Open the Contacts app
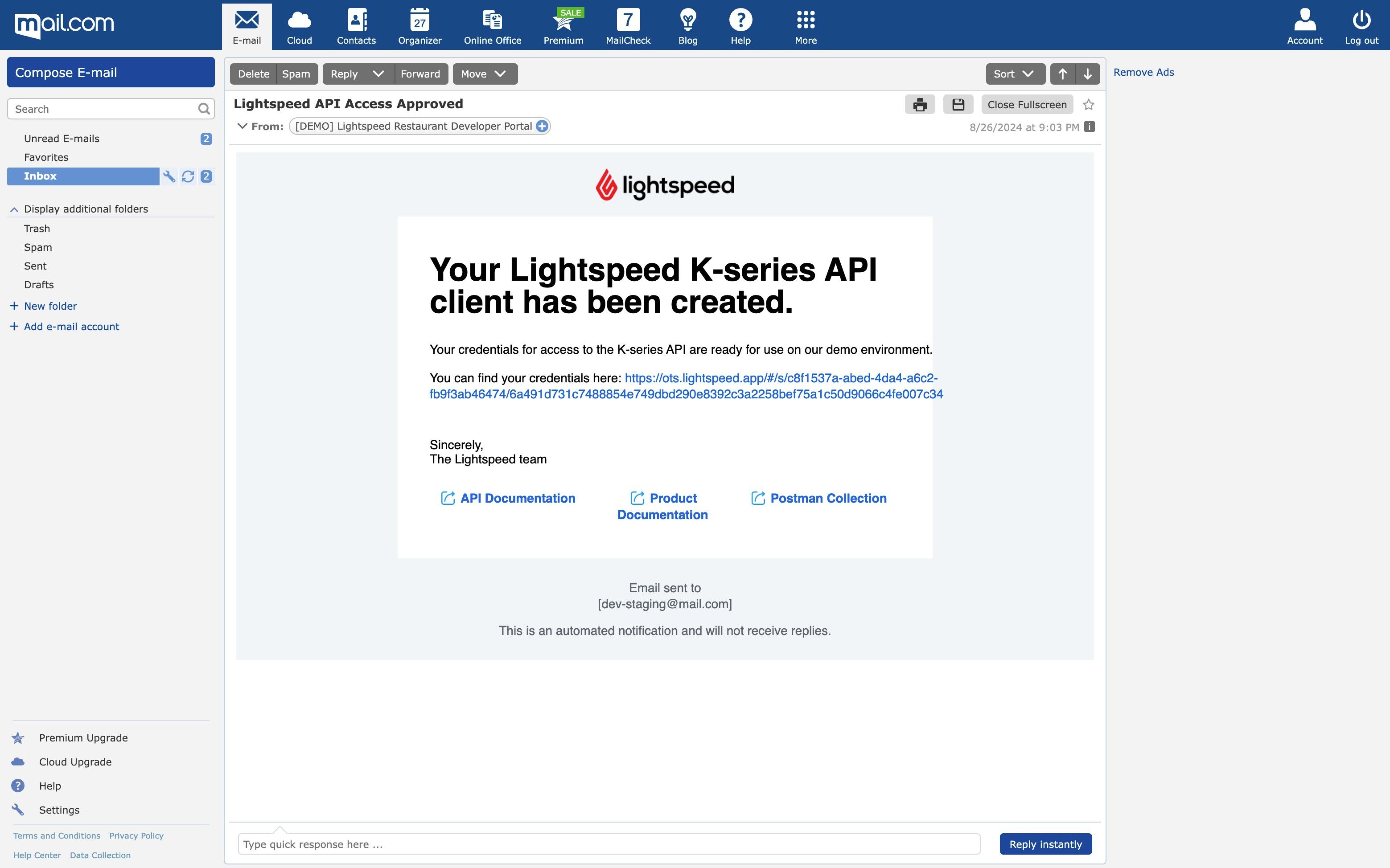 [356, 25]
